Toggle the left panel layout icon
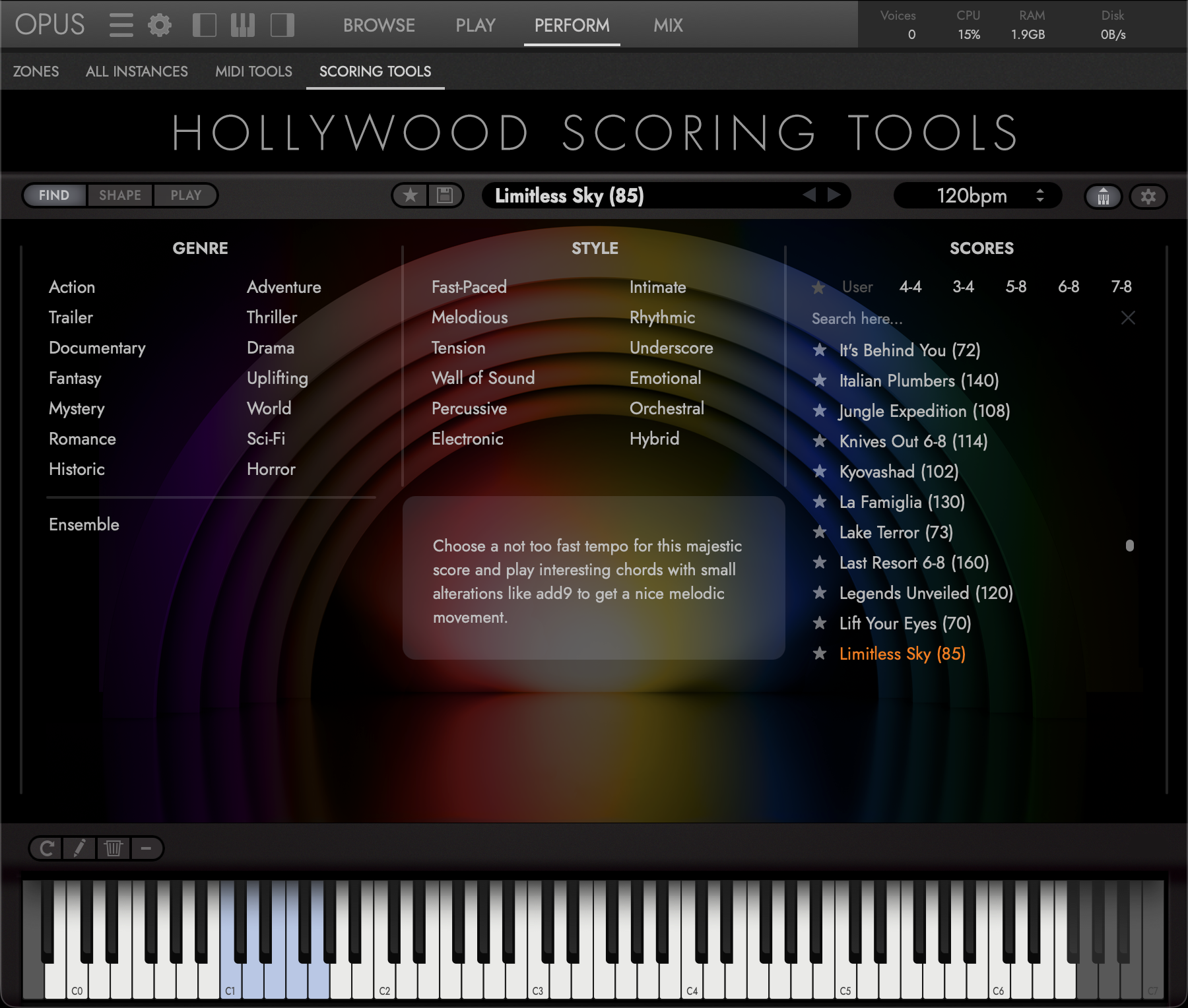Viewport: 1188px width, 1008px height. click(x=205, y=25)
